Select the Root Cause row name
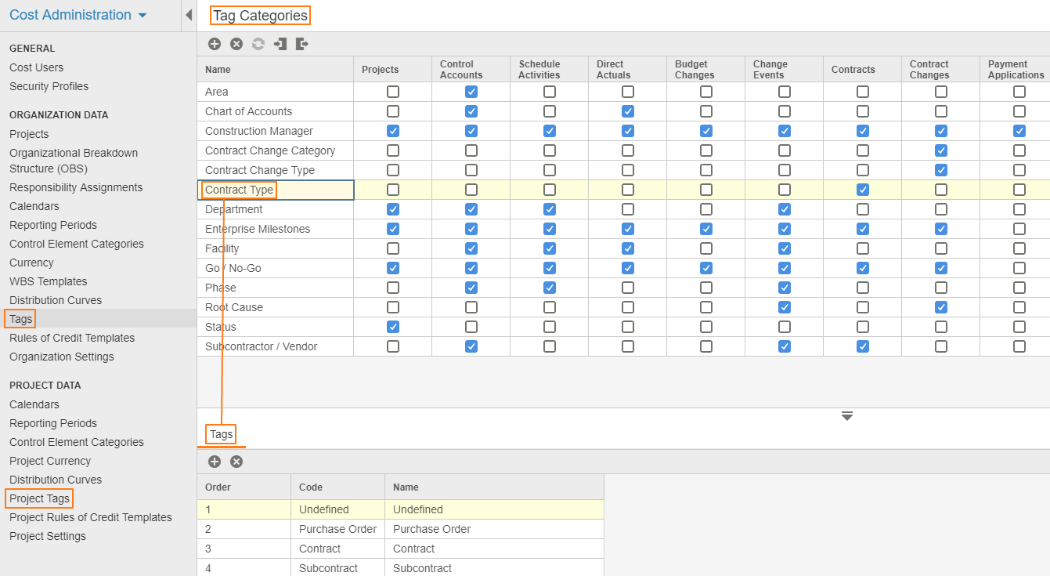Screen dimensions: 1050x576 click(234, 307)
